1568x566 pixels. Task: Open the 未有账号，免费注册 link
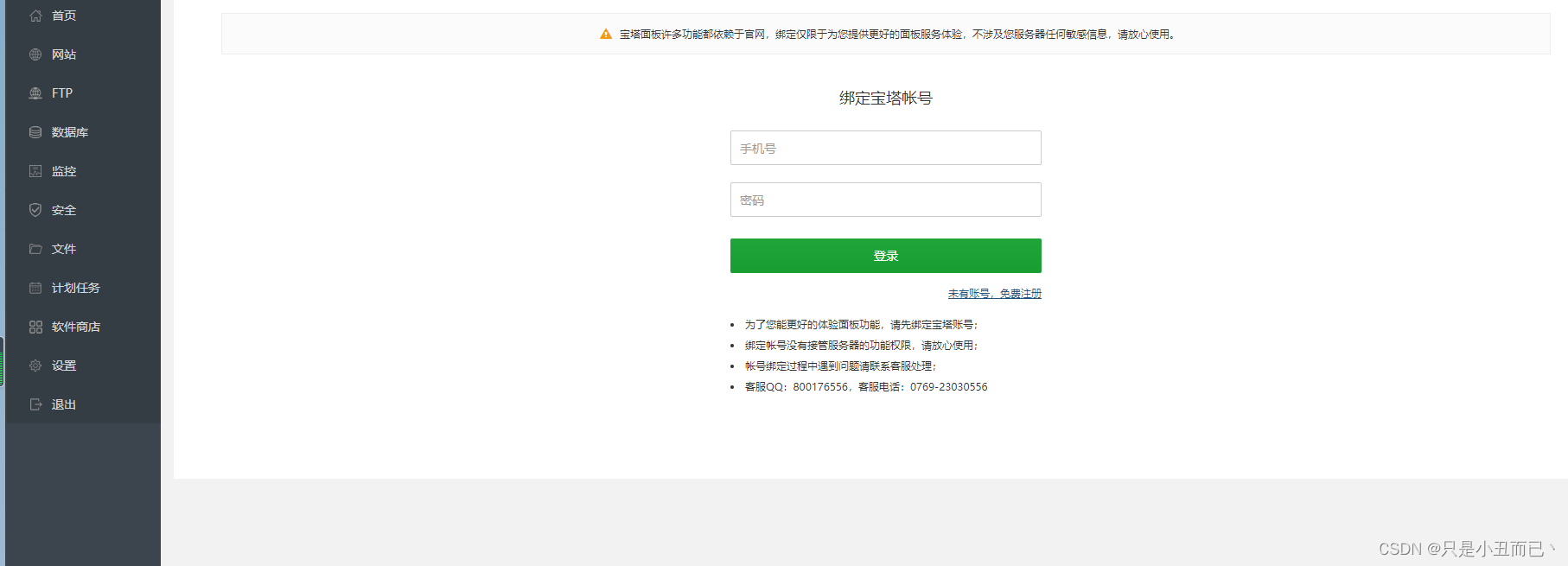[995, 294]
